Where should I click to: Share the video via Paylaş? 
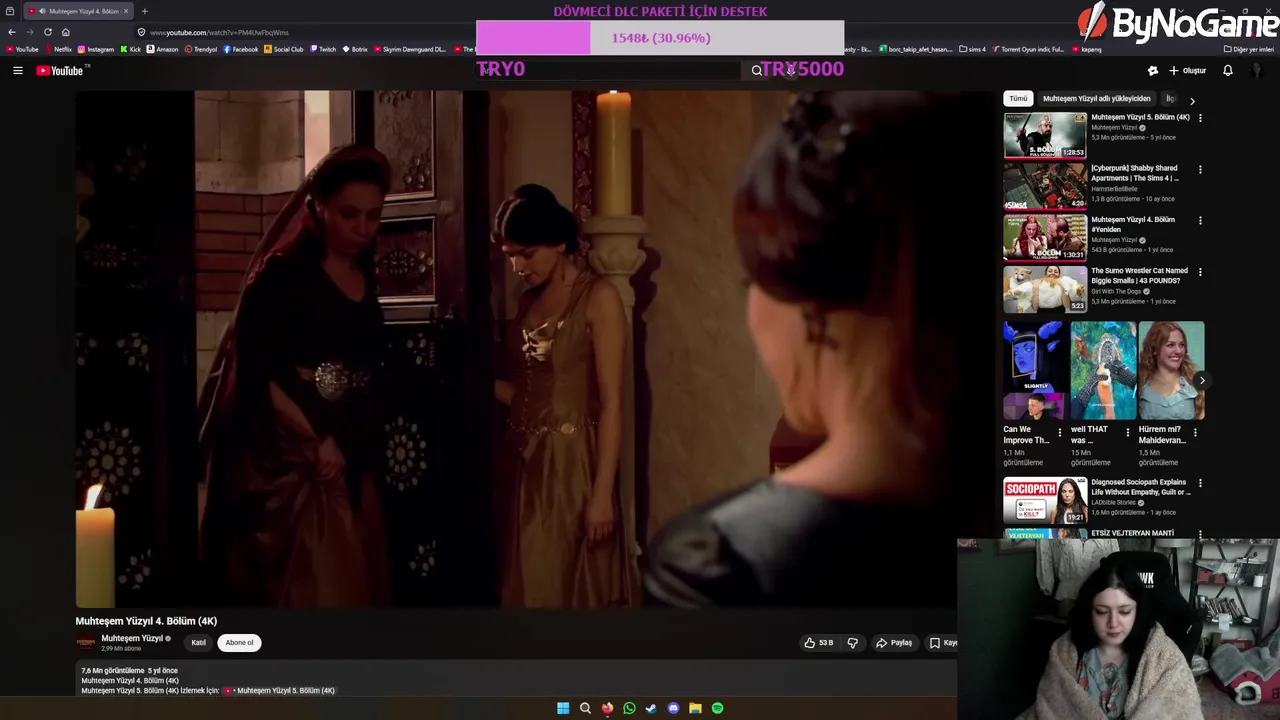[x=894, y=643]
